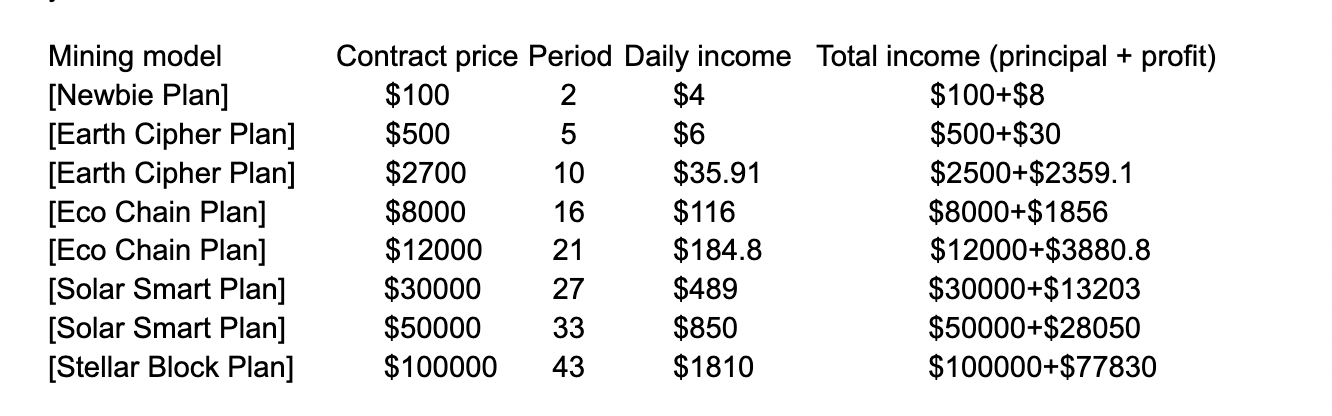Click the Period column header

tap(570, 57)
